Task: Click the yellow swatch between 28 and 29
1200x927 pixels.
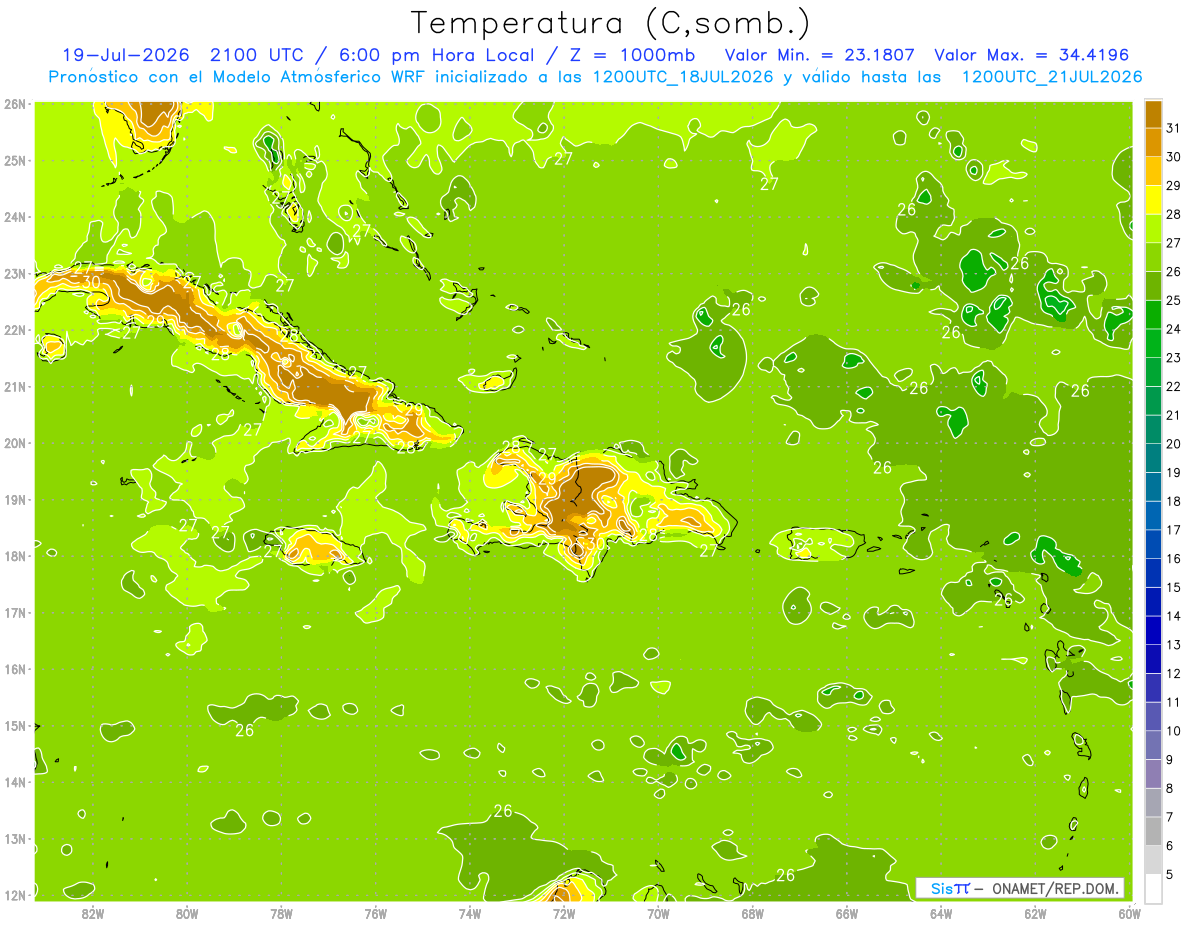Action: tap(1153, 200)
